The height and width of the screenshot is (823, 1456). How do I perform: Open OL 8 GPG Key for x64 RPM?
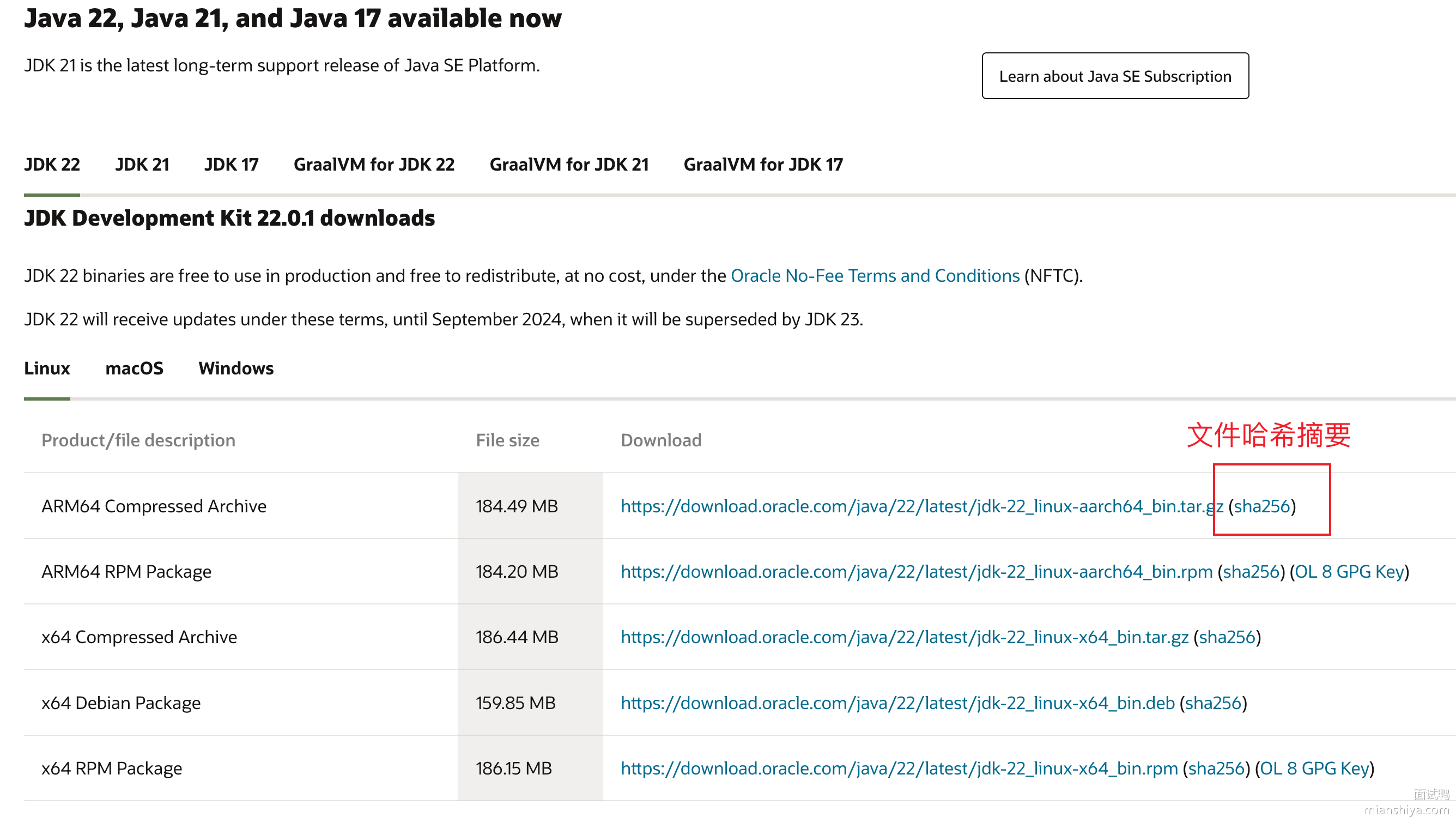1314,768
